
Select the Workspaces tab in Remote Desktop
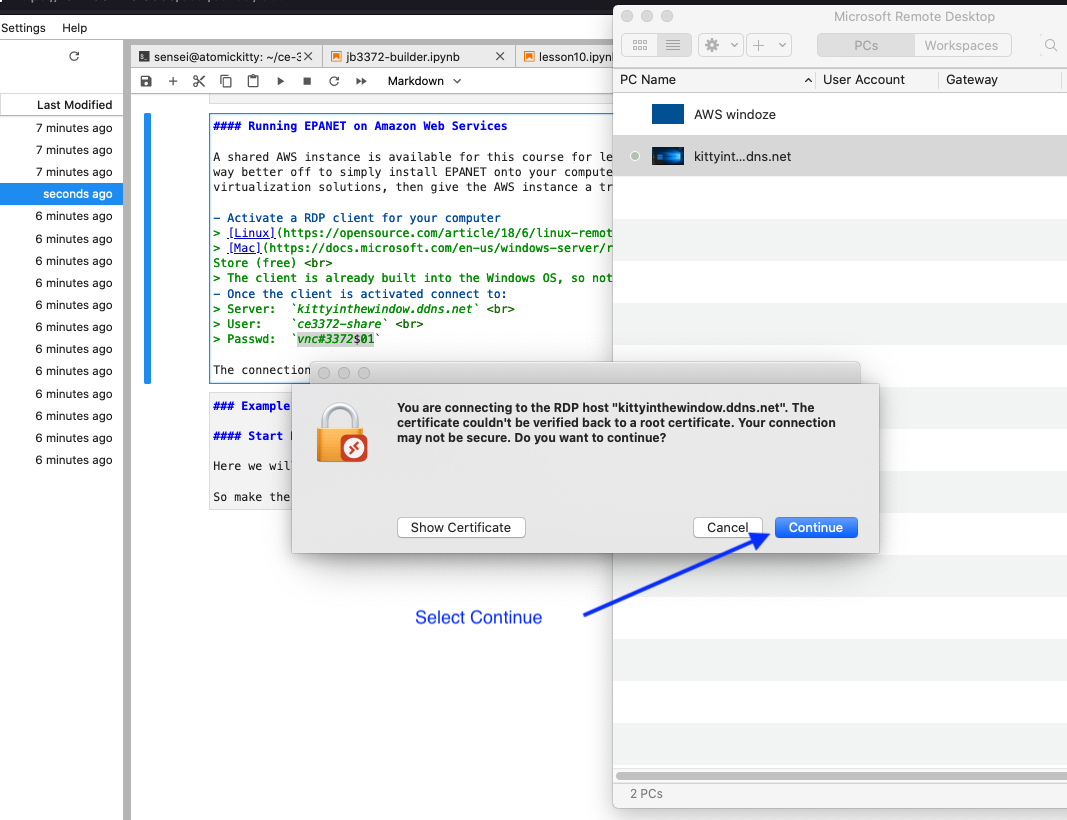click(x=961, y=46)
